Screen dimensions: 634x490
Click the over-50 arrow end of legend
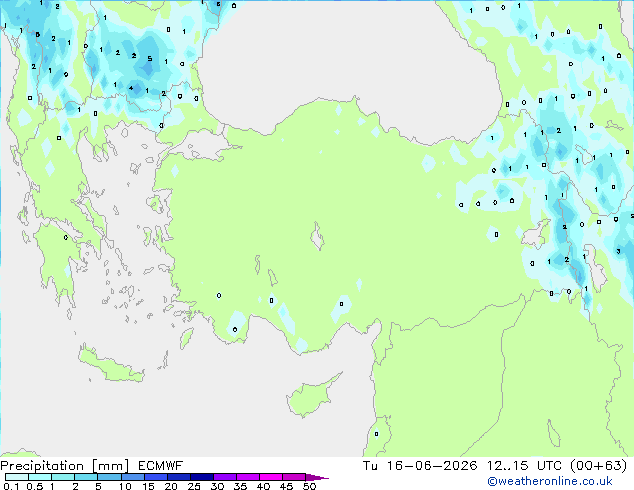point(317,477)
